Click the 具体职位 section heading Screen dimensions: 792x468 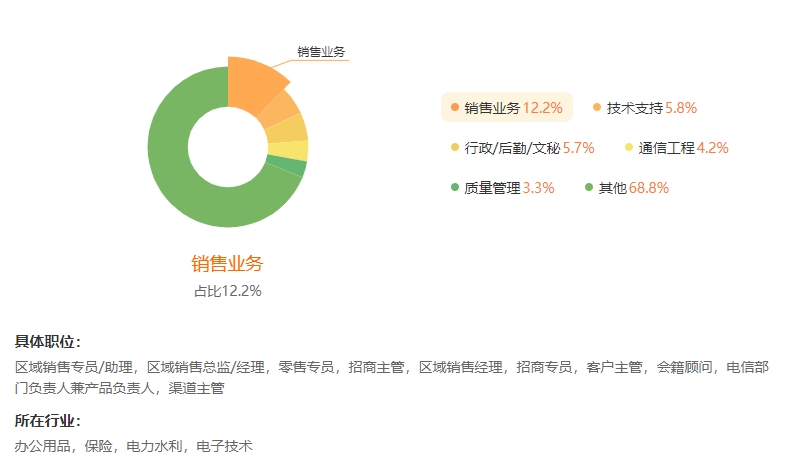point(47,342)
